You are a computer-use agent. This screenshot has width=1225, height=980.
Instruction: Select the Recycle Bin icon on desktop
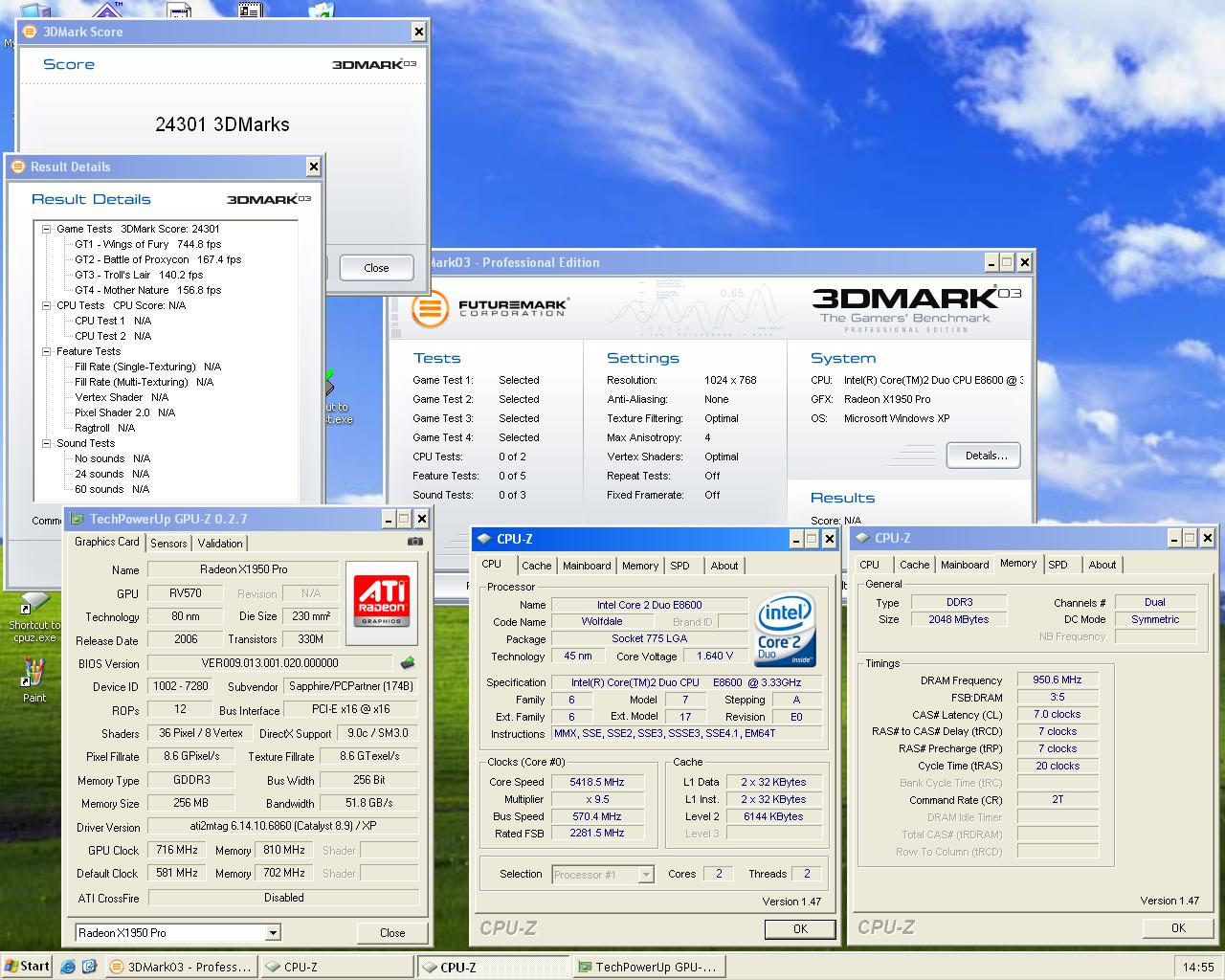tap(321, 11)
